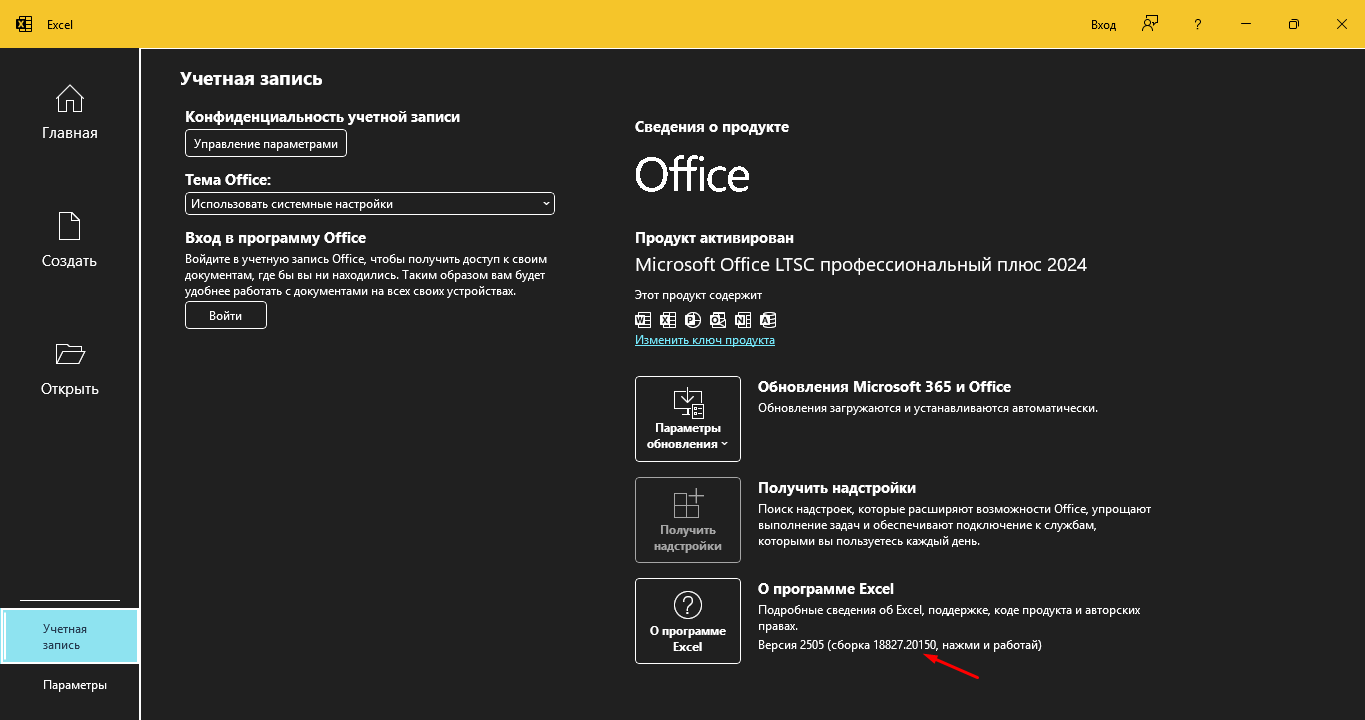This screenshot has width=1365, height=720.
Task: Open Help with the question mark icon
Action: tap(1198, 24)
